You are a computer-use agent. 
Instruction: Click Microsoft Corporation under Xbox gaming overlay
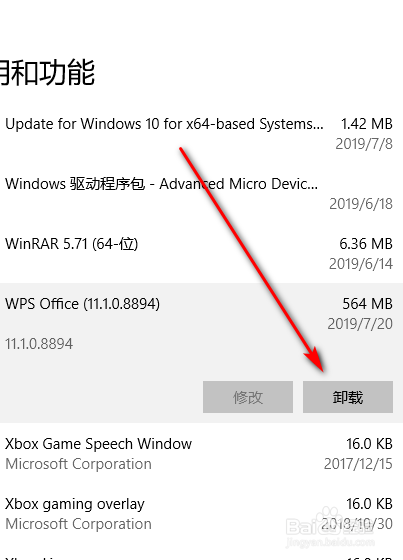(x=78, y=524)
